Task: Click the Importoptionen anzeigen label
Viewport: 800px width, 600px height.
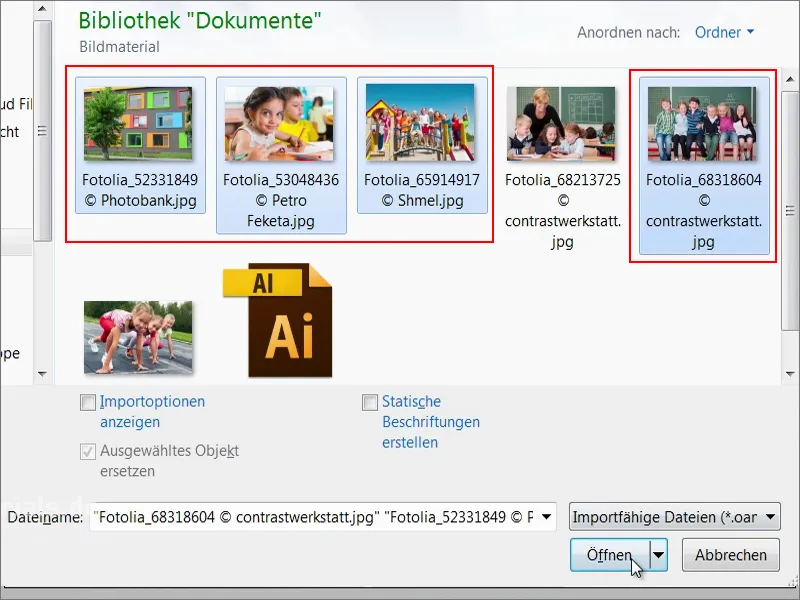Action: click(x=152, y=411)
